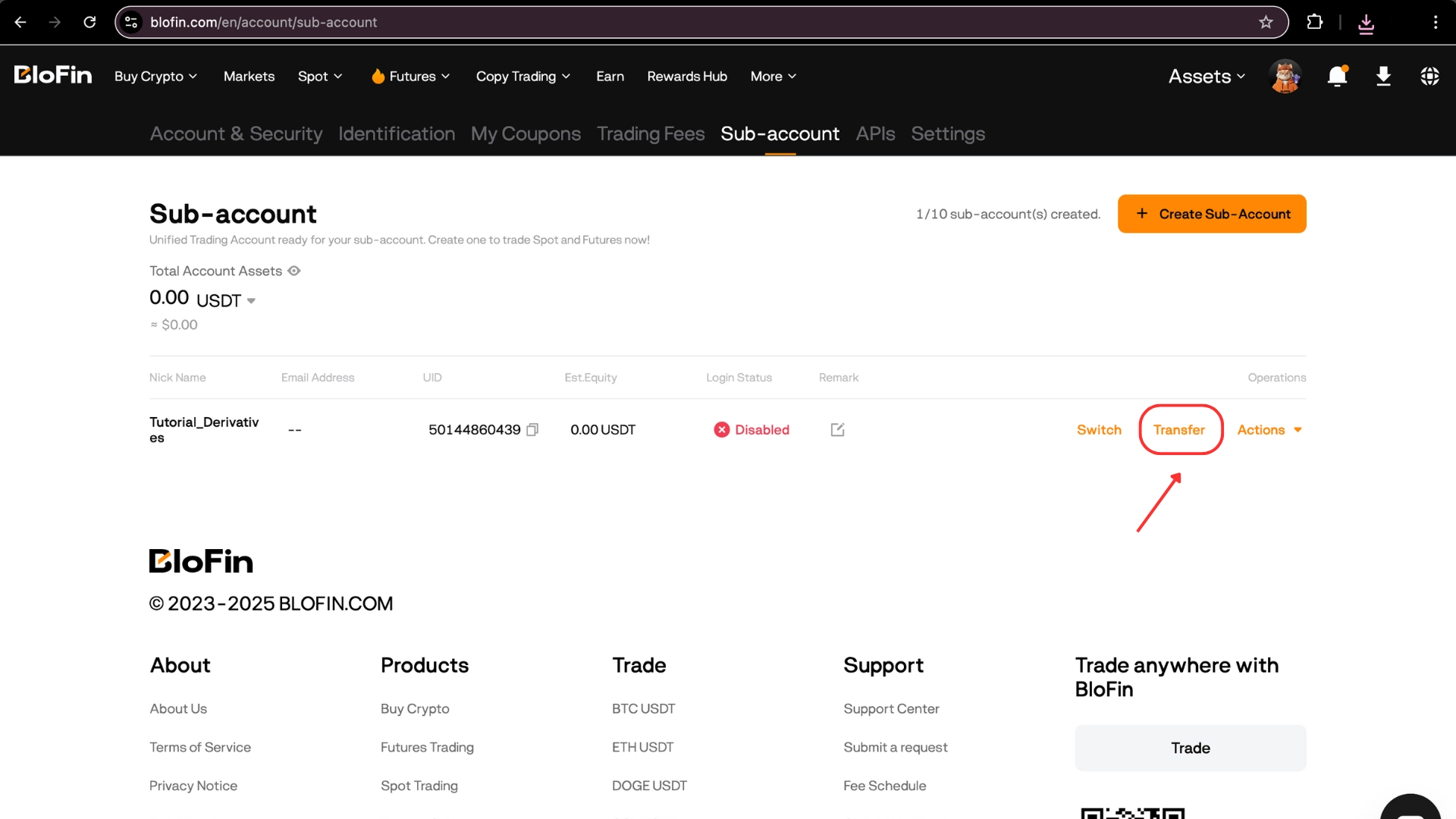Click Switch for Tutorial_Derivatives sub-account
This screenshot has width=1456, height=819.
click(1099, 430)
